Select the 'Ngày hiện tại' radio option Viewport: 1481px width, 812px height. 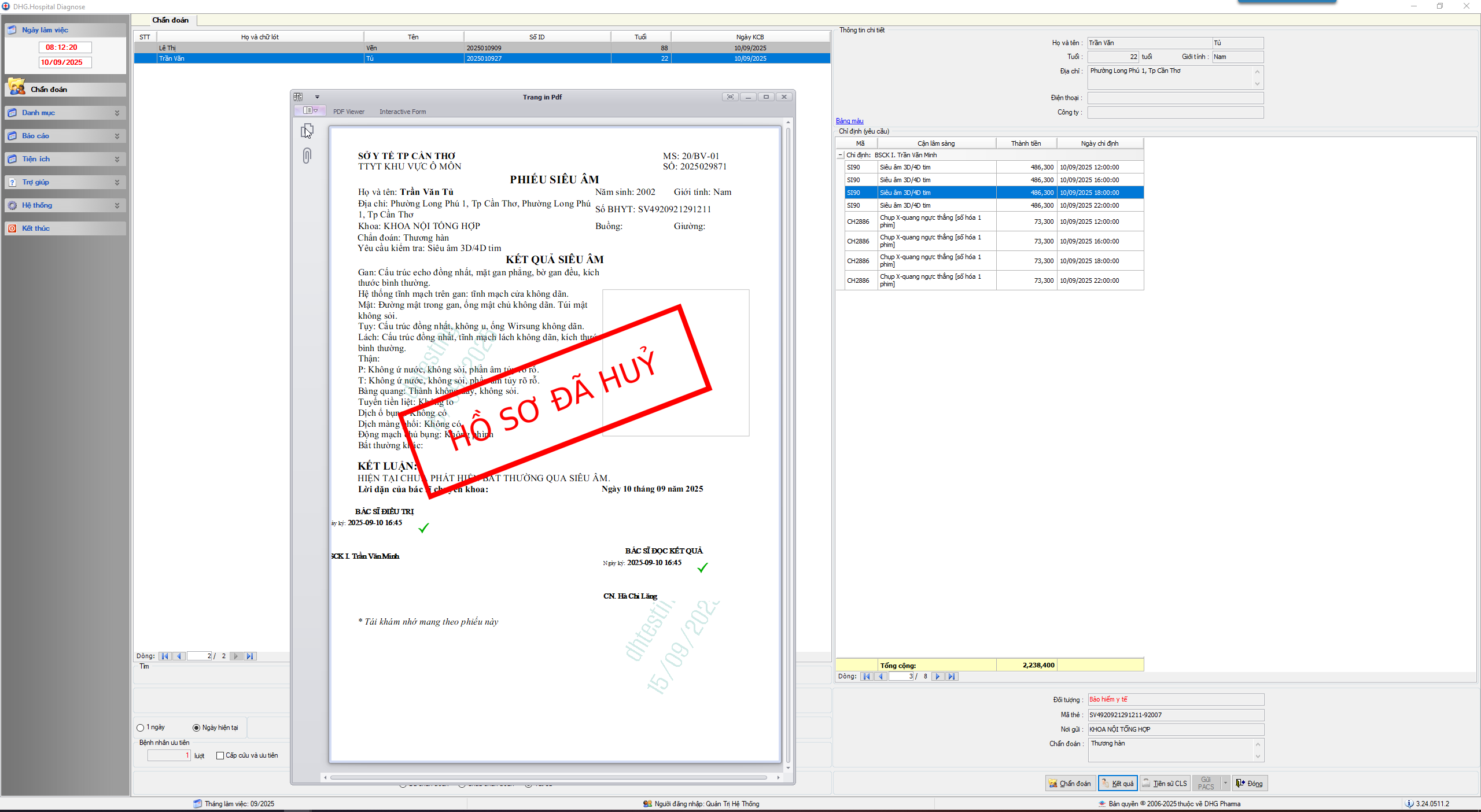(197, 728)
